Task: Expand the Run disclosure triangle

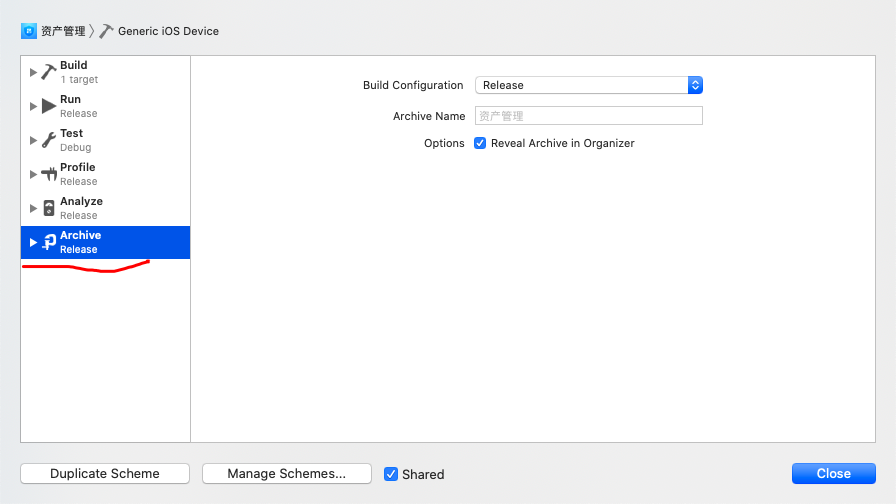Action: click(x=33, y=106)
